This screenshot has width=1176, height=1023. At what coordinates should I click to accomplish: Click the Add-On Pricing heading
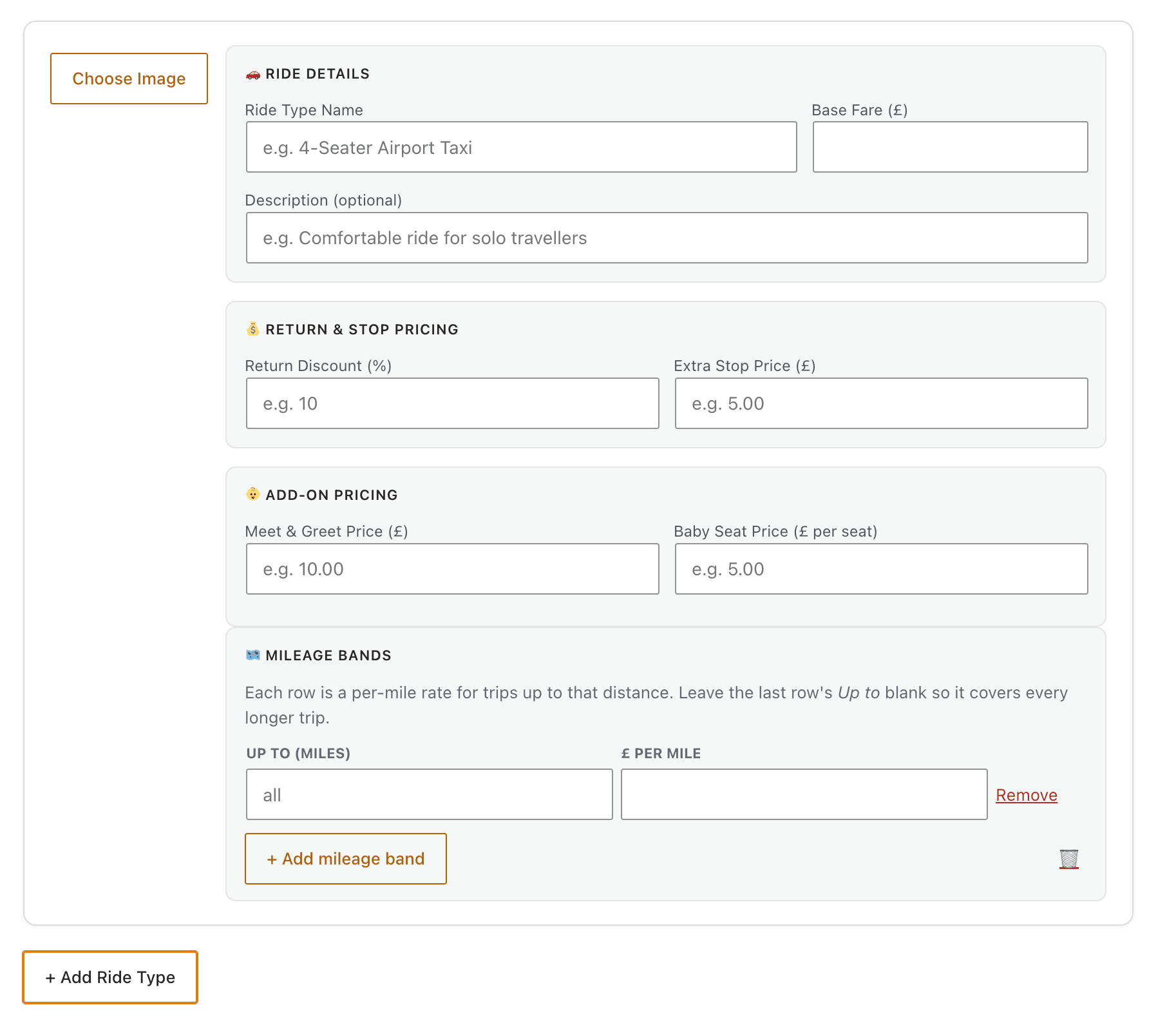(332, 495)
